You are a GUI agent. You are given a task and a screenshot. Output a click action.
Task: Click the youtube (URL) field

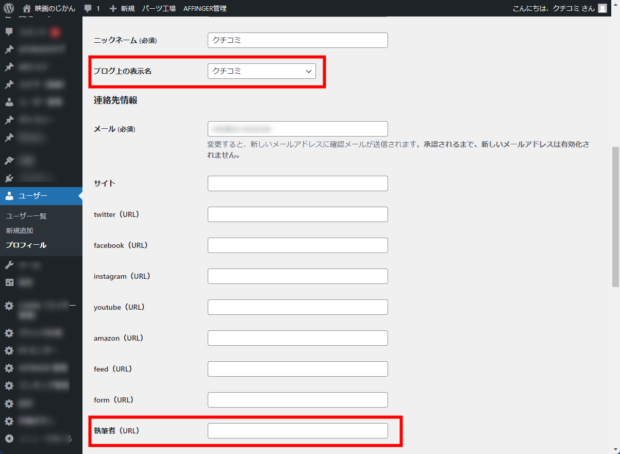[297, 307]
